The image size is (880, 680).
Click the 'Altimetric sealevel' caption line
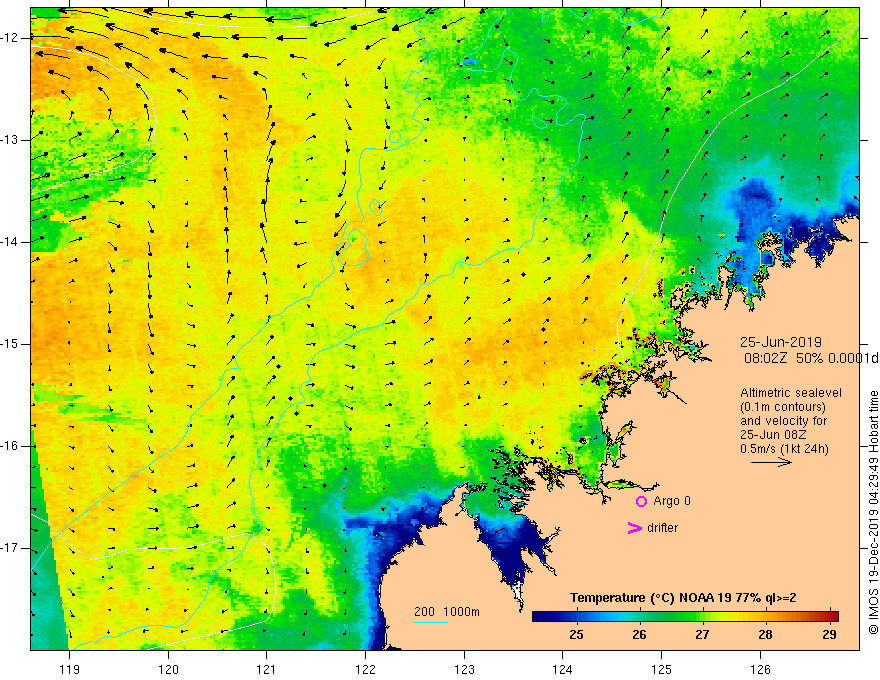click(x=791, y=393)
